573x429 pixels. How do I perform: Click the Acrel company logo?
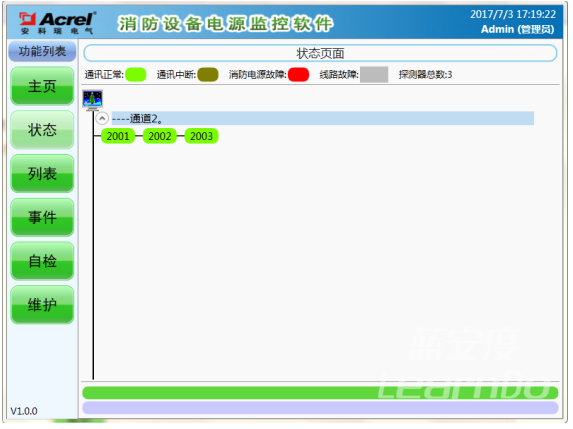tap(58, 23)
